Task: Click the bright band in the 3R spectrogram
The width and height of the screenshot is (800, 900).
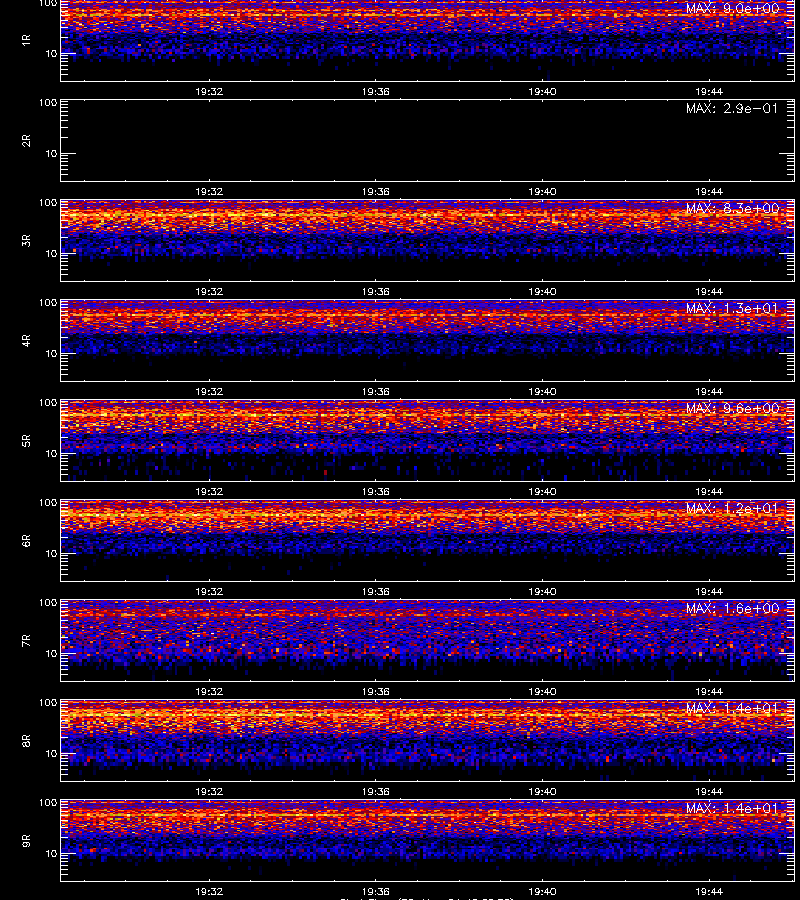Action: coord(428,217)
